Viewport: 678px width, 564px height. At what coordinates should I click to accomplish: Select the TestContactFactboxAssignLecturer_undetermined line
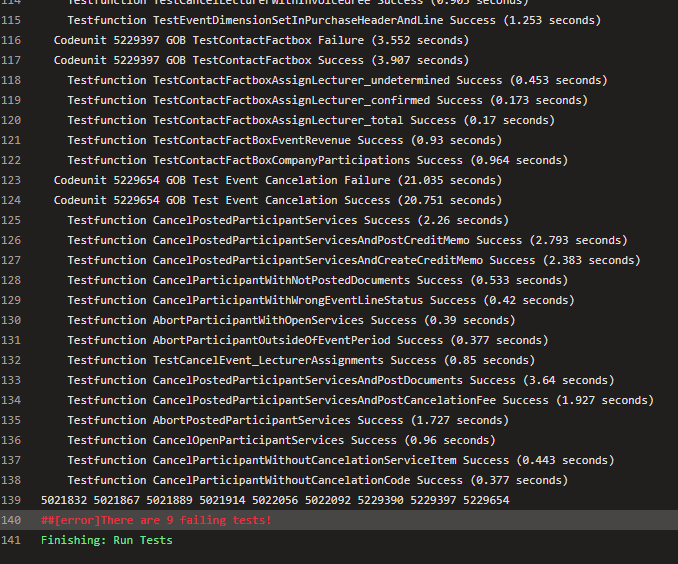click(x=337, y=80)
